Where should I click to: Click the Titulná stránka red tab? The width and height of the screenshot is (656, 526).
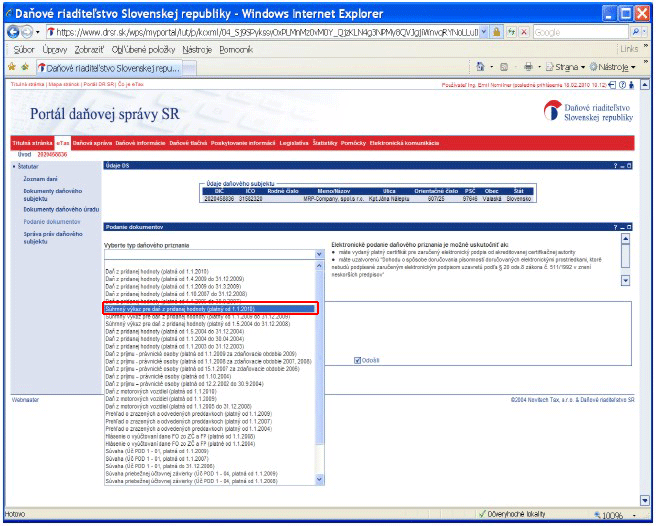[32, 143]
